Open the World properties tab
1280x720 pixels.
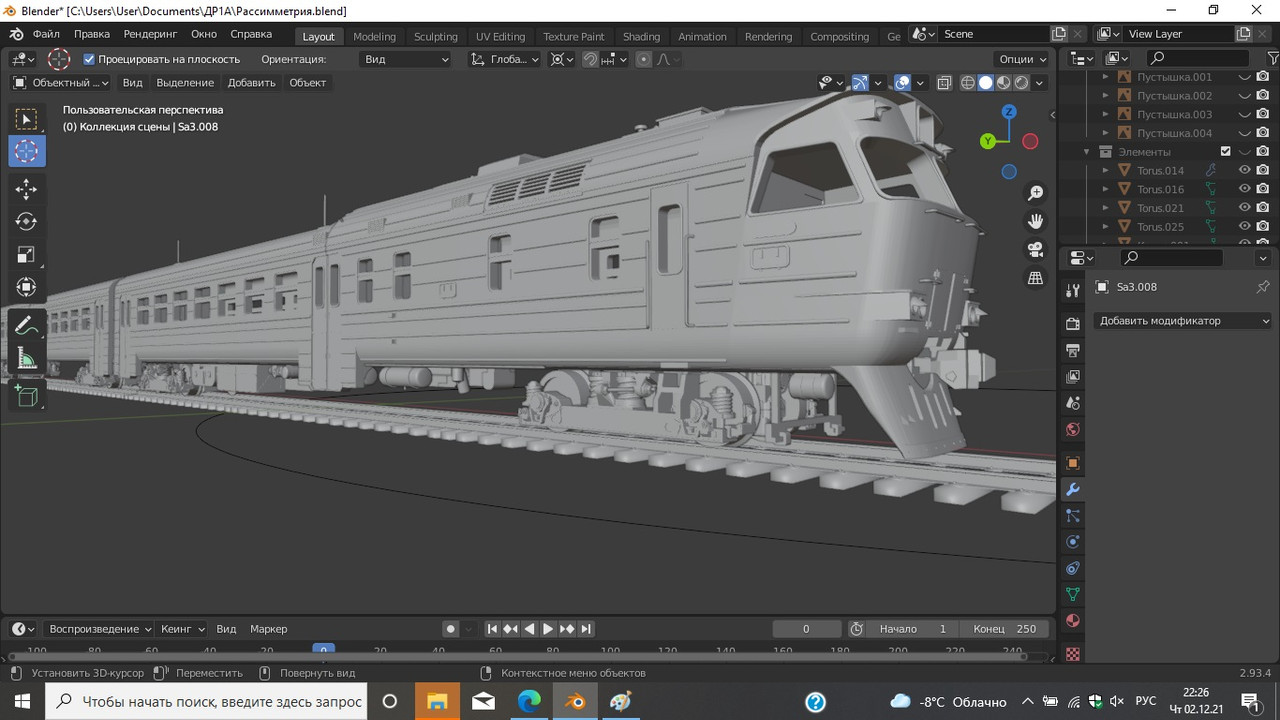point(1073,430)
